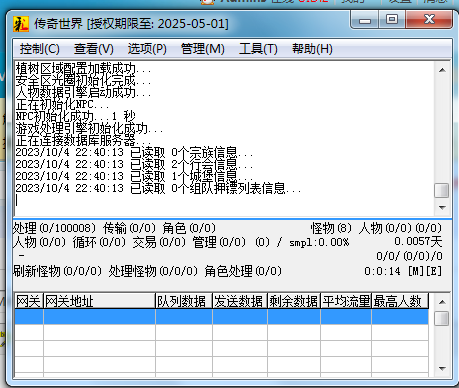Viewport: 459px width, 388px height.
Task: Click log panel scroll down arrow
Action: coord(442,208)
